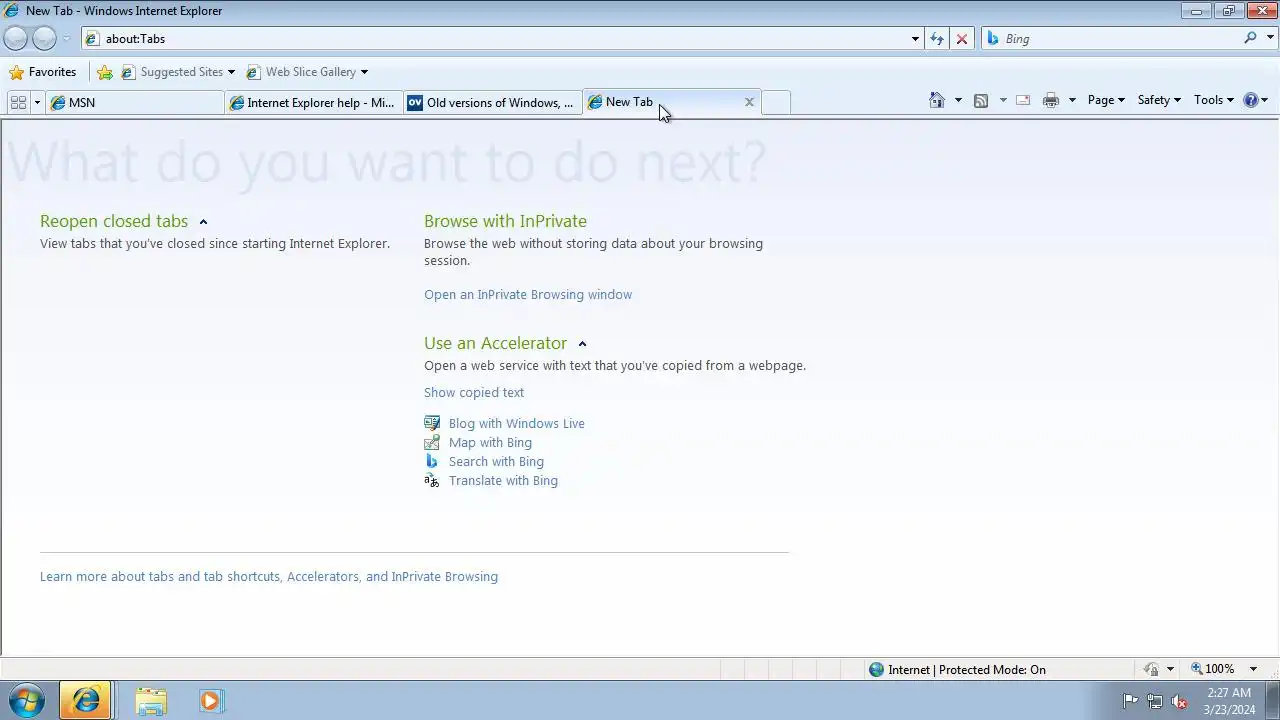Click the Quick Tabs grid icon
Screen dimensions: 1280x720
coord(18,102)
